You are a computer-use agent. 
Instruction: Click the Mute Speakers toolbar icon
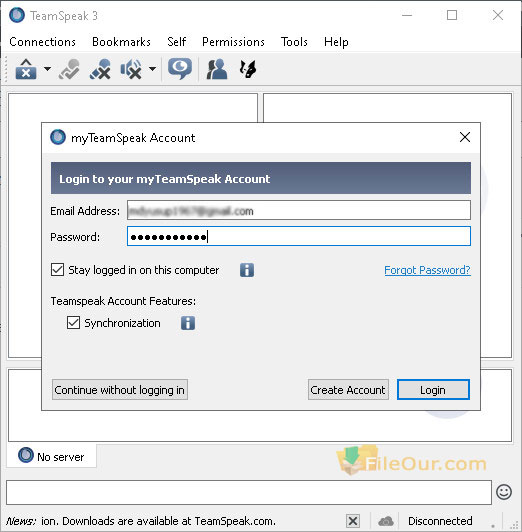pyautogui.click(x=131, y=69)
